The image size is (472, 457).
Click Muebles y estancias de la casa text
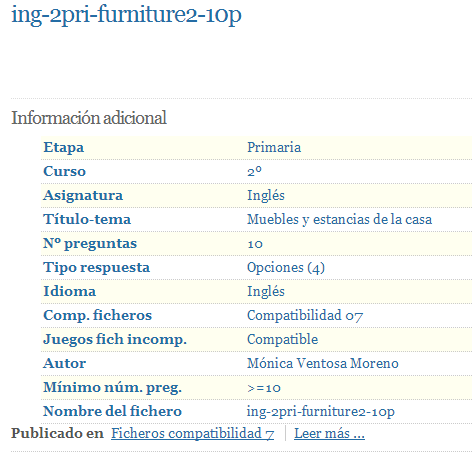[x=339, y=219]
